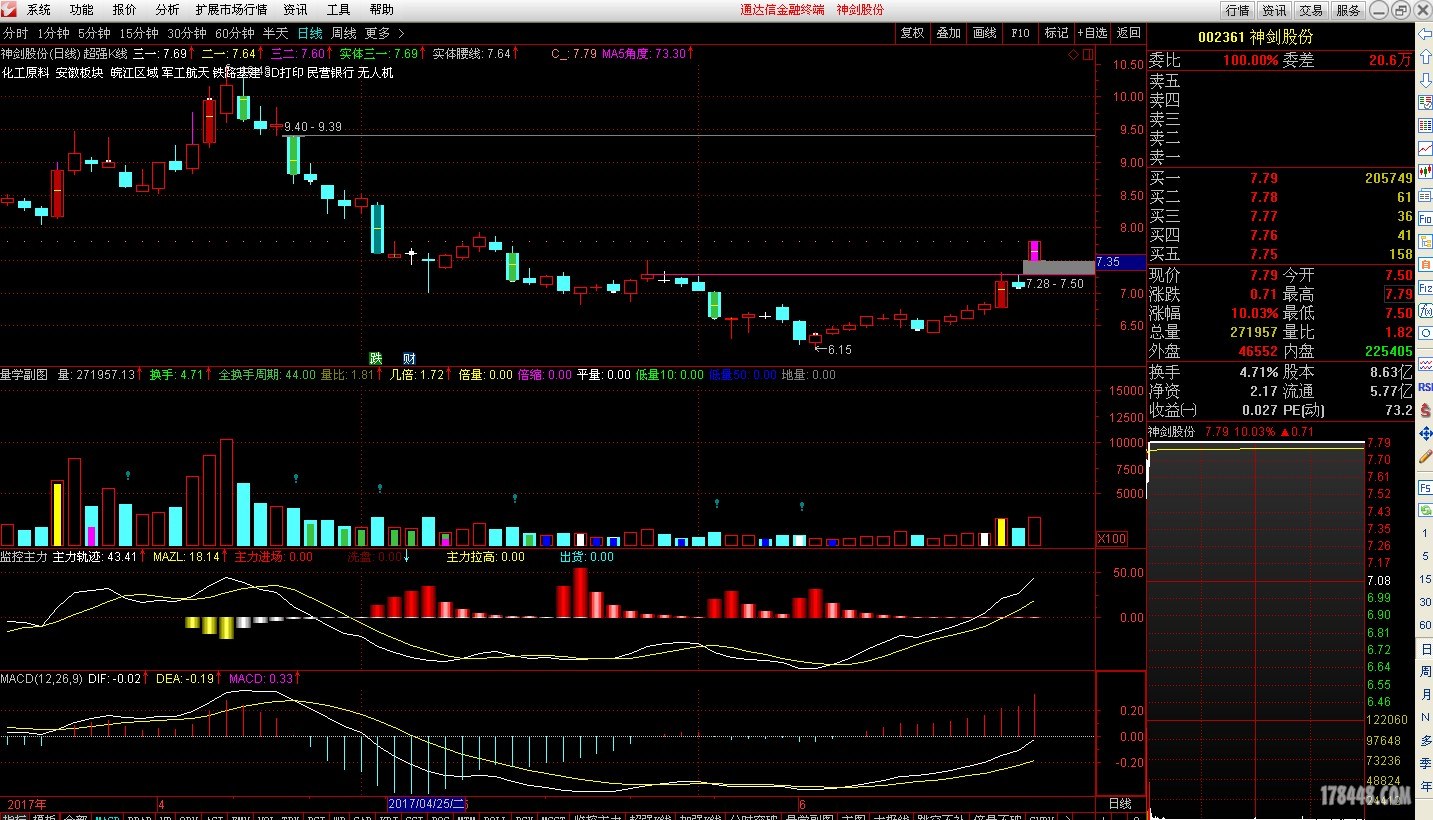The height and width of the screenshot is (820, 1433).
Task: Click the f(x) formula icon in sidebar
Action: pos(1424,313)
